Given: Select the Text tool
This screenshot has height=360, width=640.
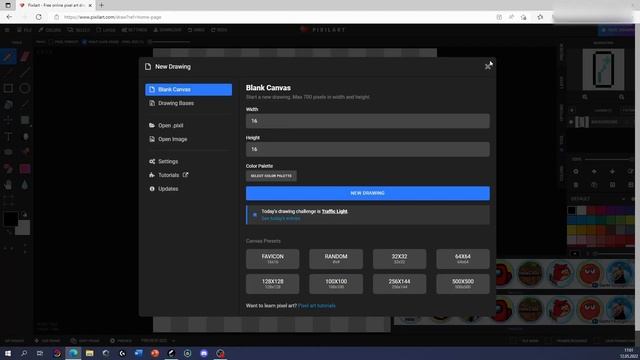Looking at the screenshot, I should coord(8,136).
